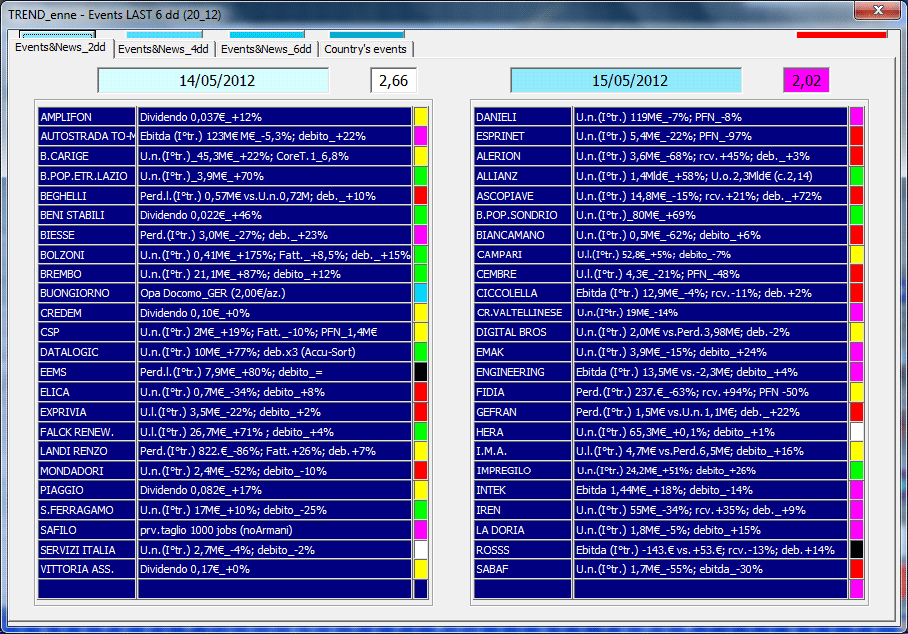Select the BUONGIORNO company cell
Screen dimensions: 908x634
point(87,293)
